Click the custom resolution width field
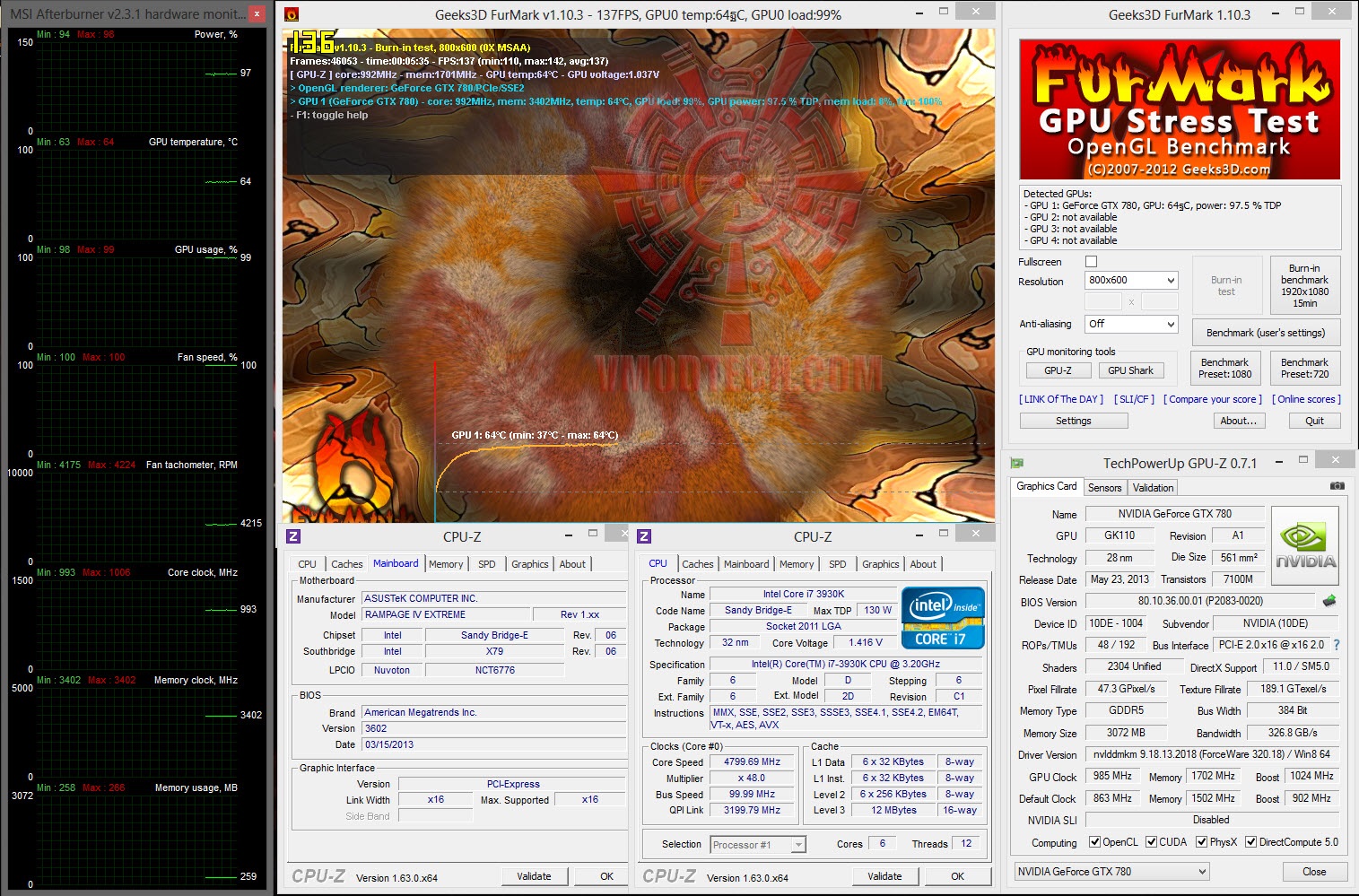The width and height of the screenshot is (1359, 896). pyautogui.click(x=1103, y=302)
